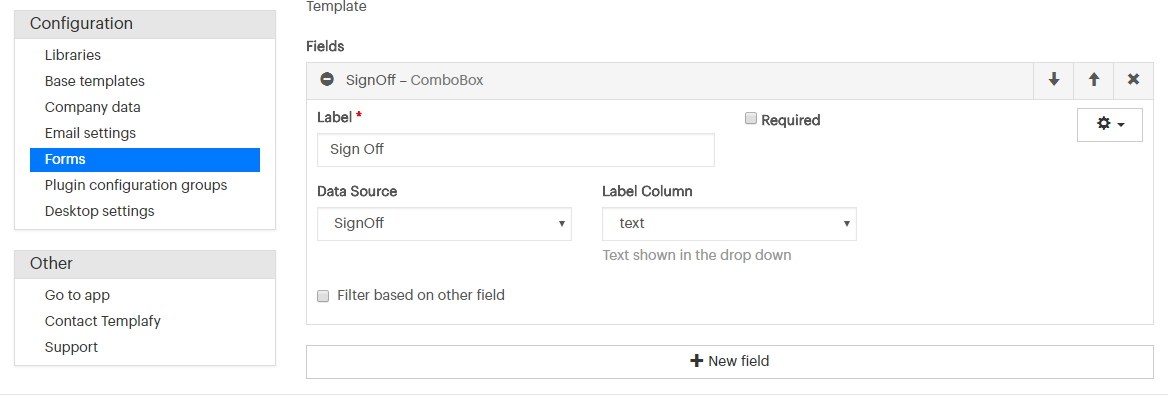1168x405 pixels.
Task: Follow the Go to app link
Action: (x=77, y=295)
